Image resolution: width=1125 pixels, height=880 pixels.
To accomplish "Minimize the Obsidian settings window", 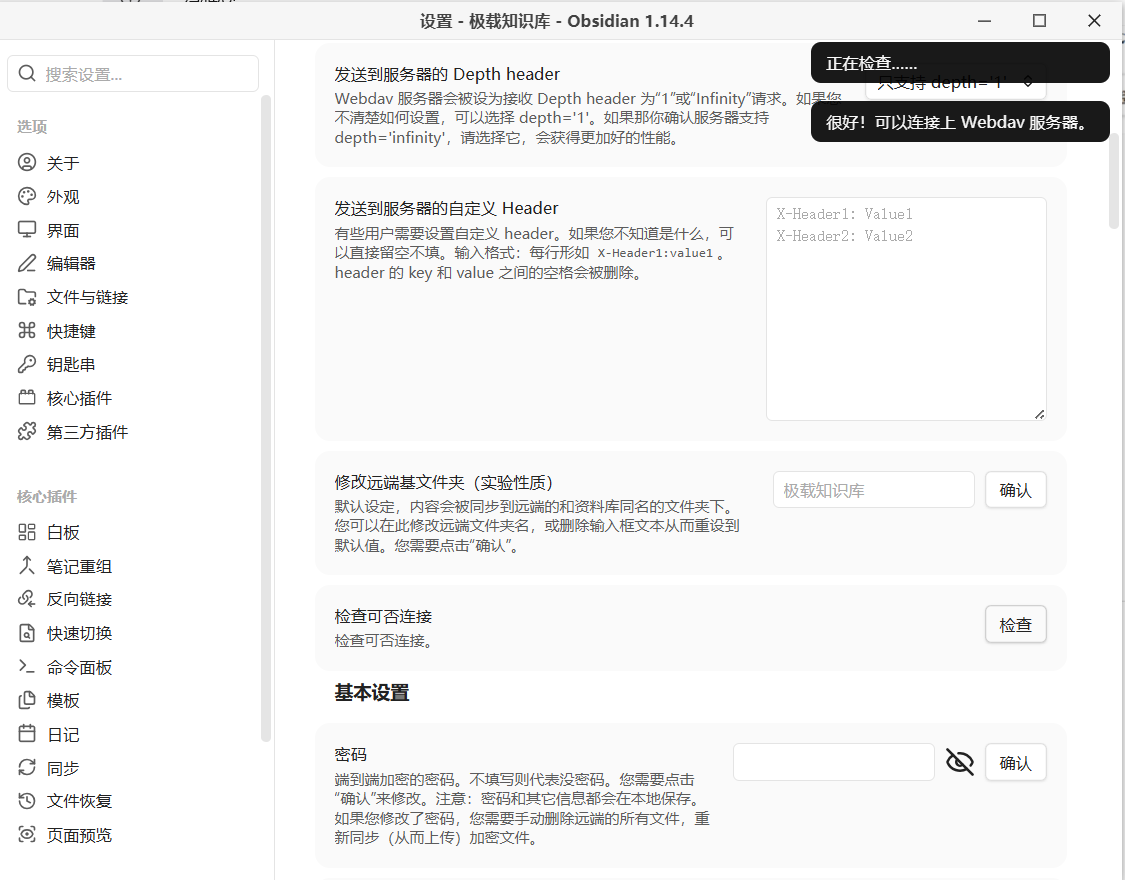I will click(984, 21).
